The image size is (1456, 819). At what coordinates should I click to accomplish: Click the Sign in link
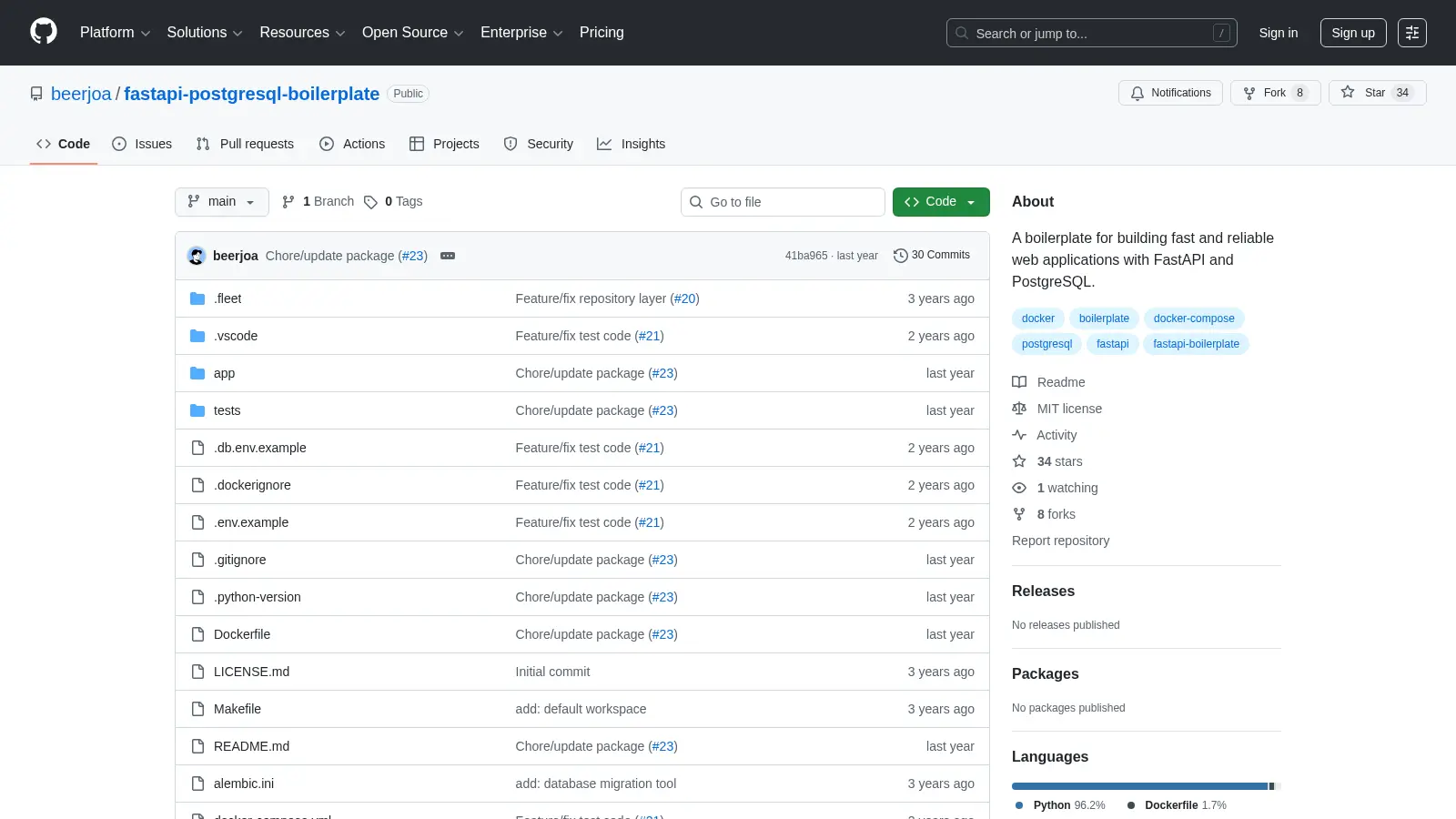1279,33
